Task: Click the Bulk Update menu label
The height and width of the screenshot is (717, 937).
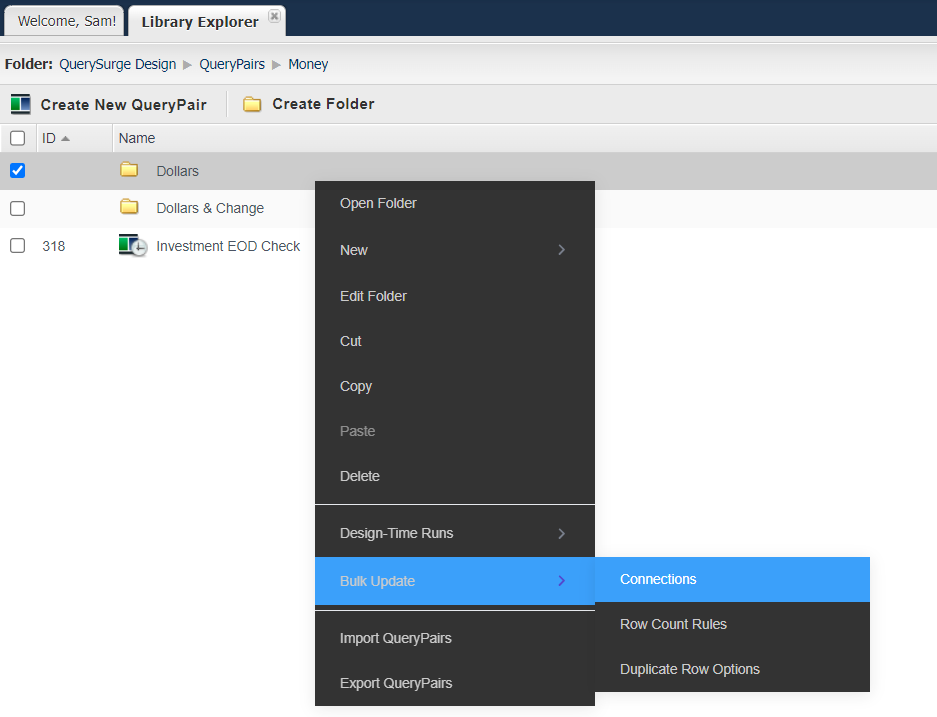Action: coord(377,581)
